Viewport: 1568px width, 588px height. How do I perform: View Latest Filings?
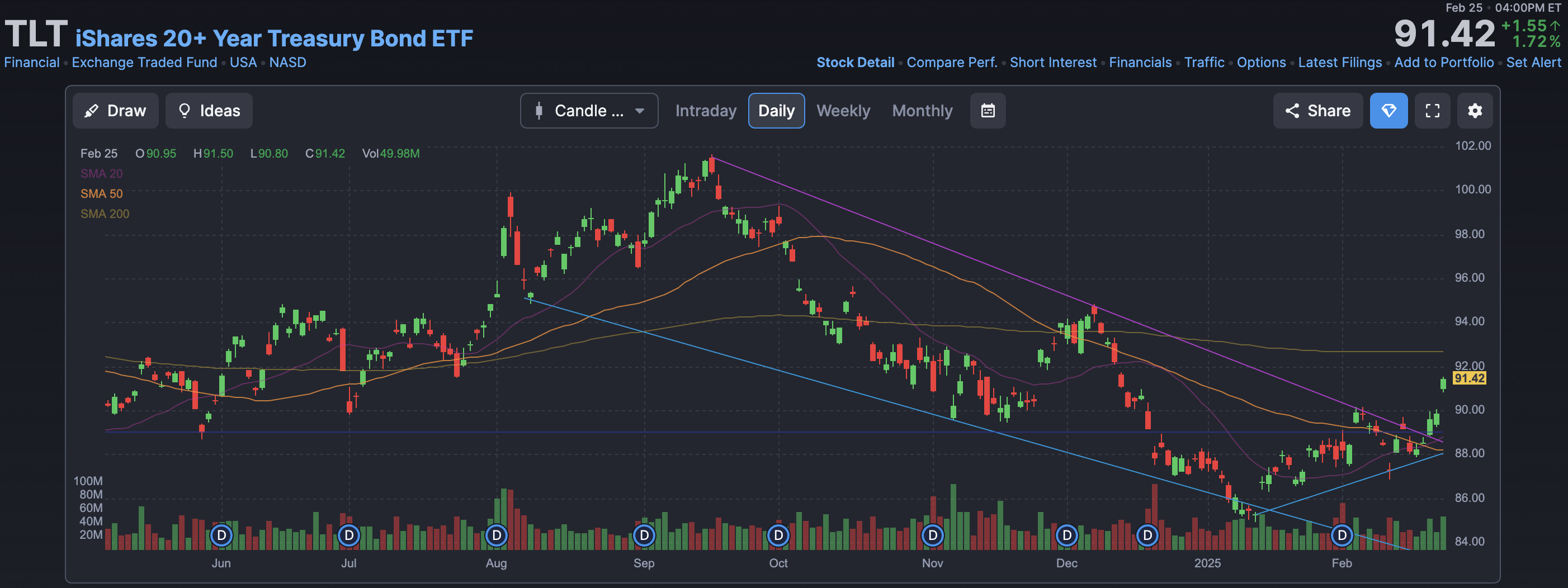pos(1340,63)
